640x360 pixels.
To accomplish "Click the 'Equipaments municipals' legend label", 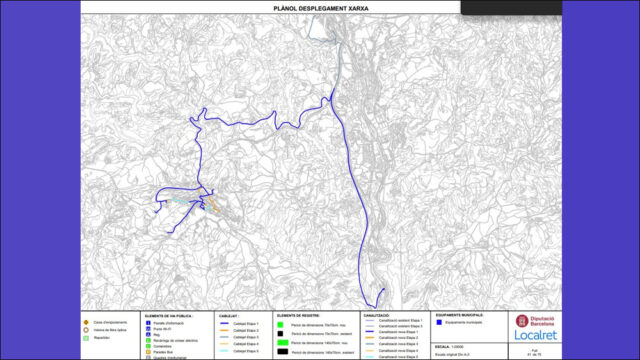I will pyautogui.click(x=464, y=322).
